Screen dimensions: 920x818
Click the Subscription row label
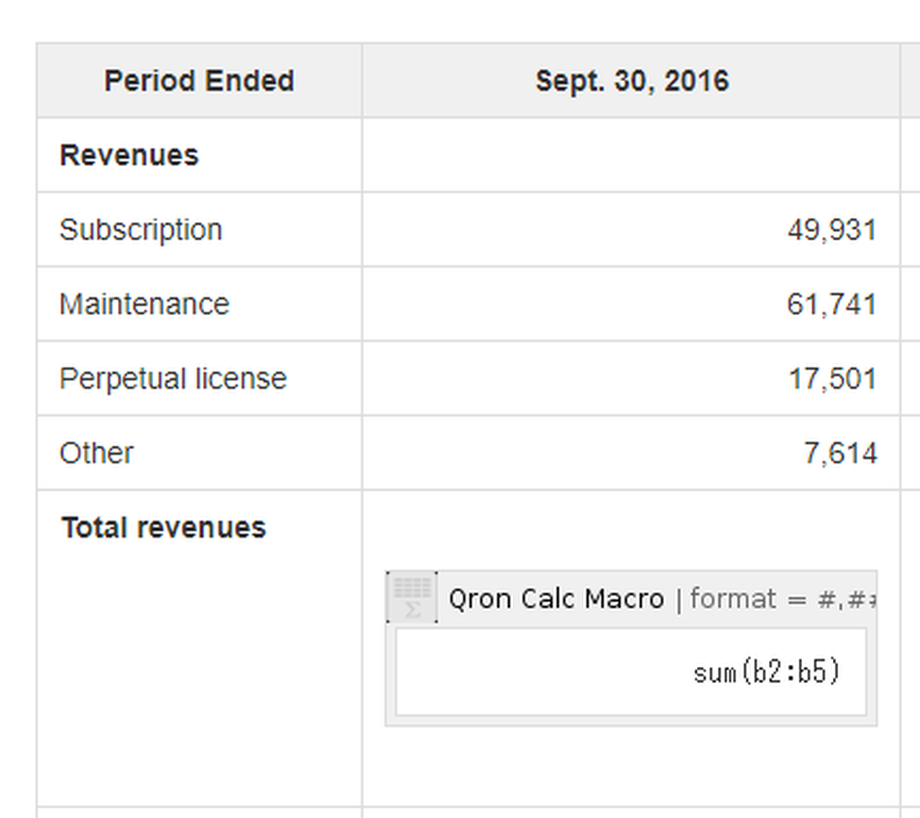coord(140,229)
